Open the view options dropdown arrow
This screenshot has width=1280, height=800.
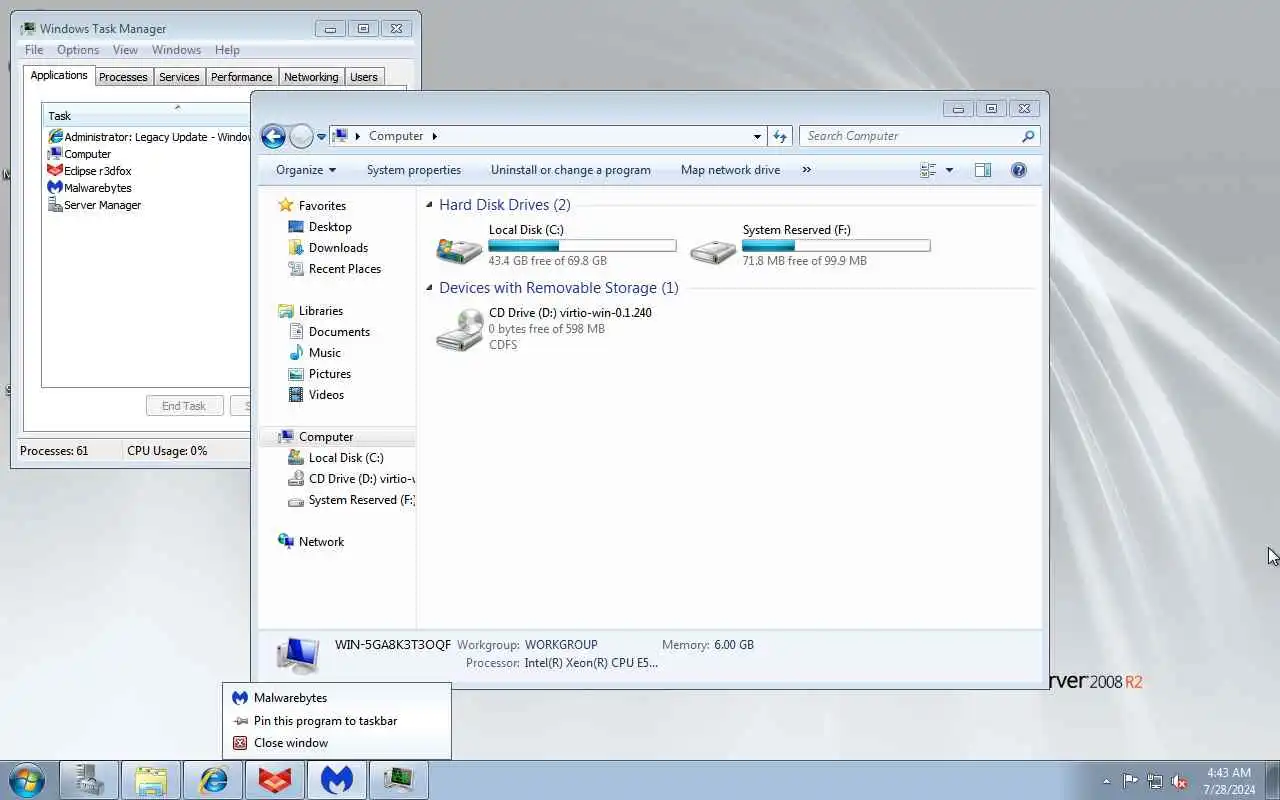[949, 170]
